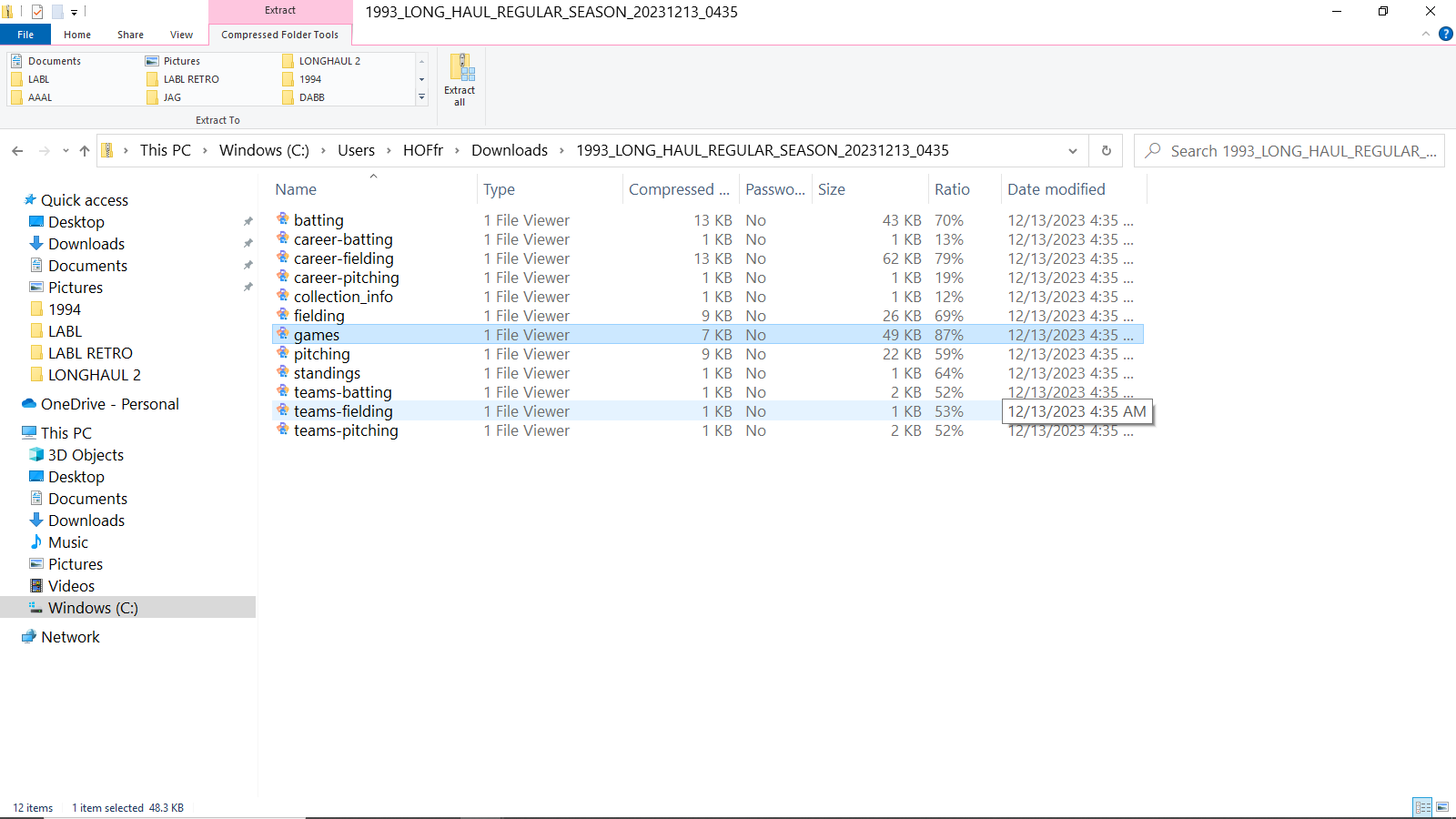Choose Pictures icon in Extract To gallery
Image resolution: width=1456 pixels, height=819 pixels.
tap(152, 61)
